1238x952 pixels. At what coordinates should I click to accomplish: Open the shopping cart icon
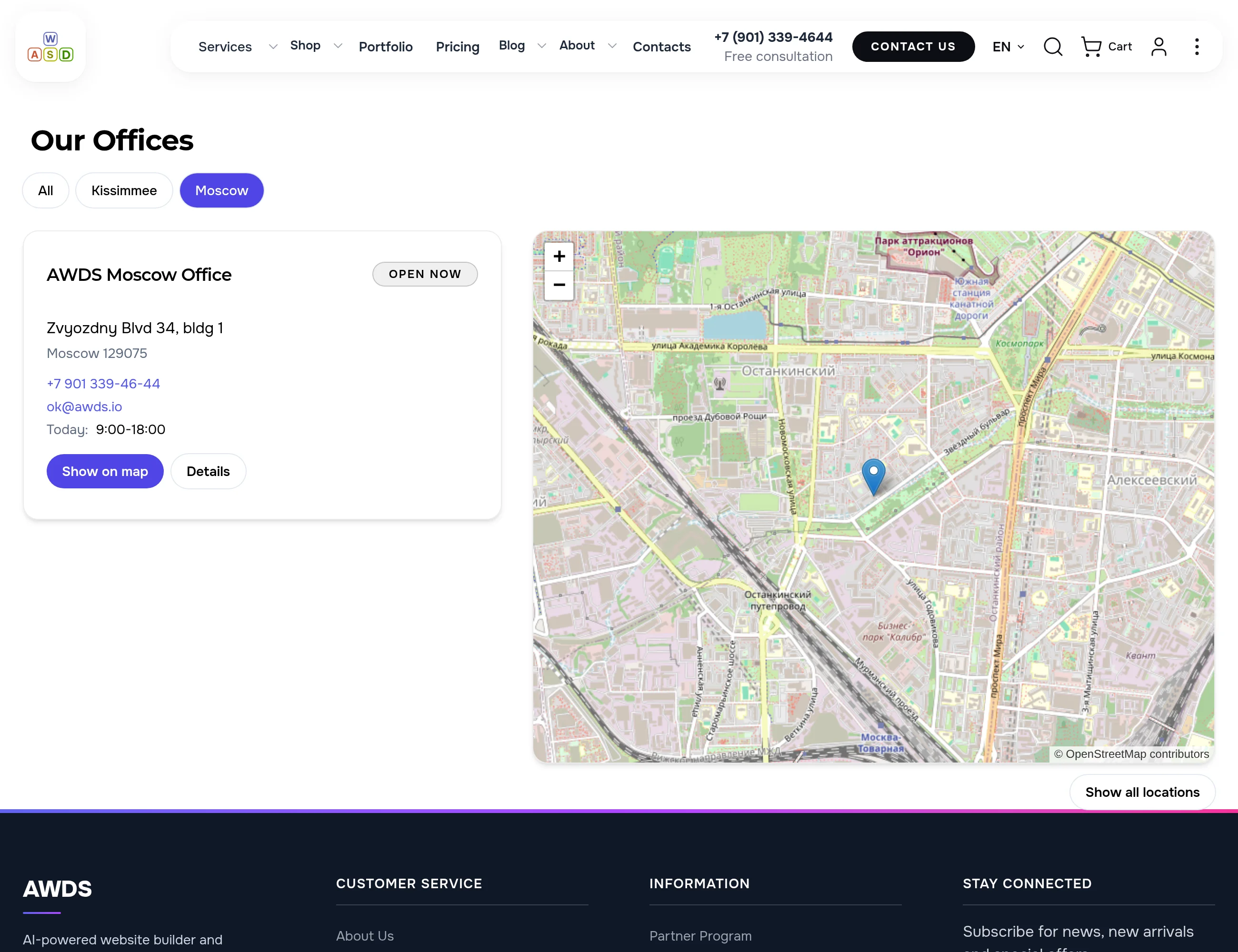pyautogui.click(x=1091, y=47)
